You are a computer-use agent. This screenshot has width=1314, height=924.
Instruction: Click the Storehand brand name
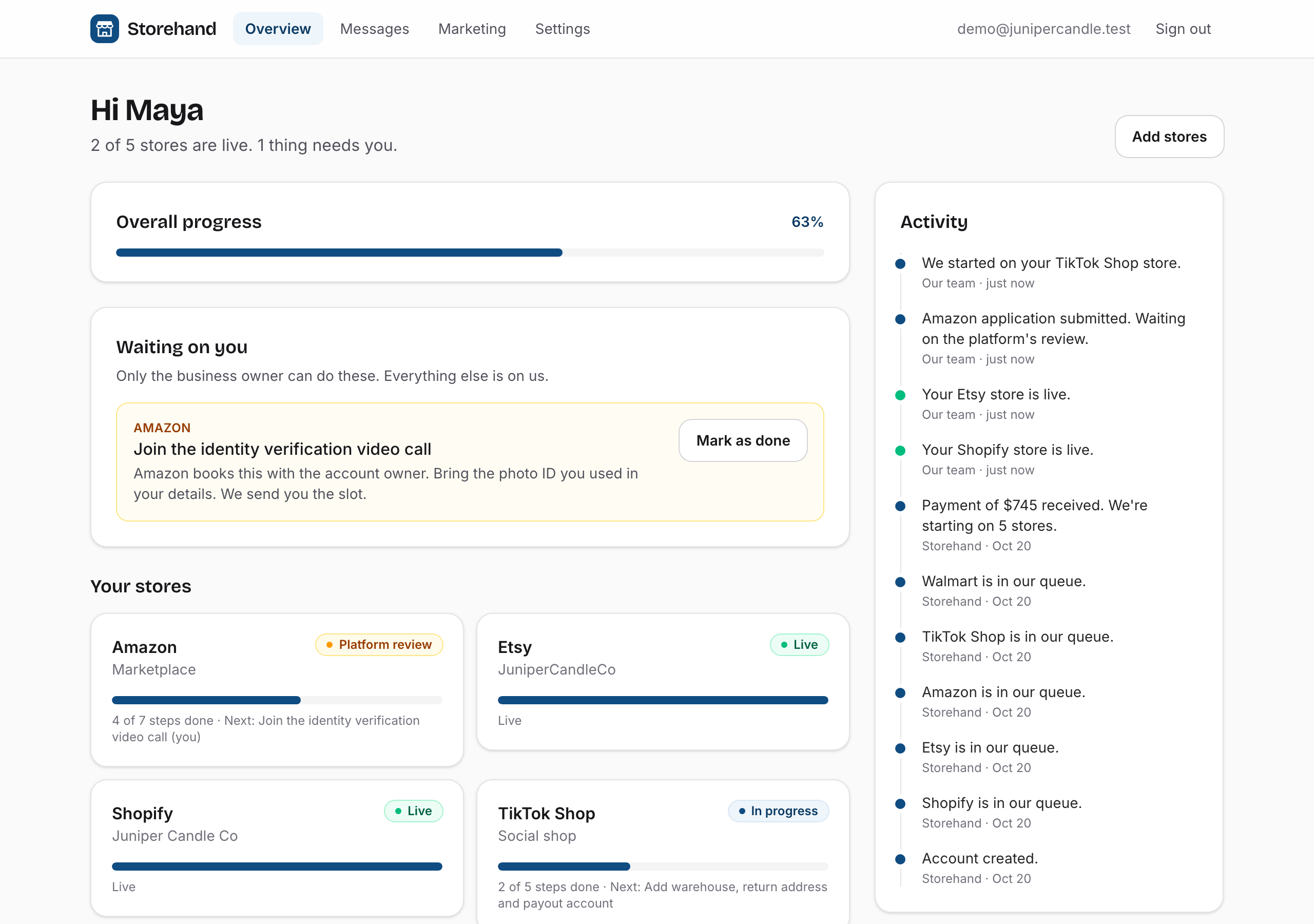point(171,29)
